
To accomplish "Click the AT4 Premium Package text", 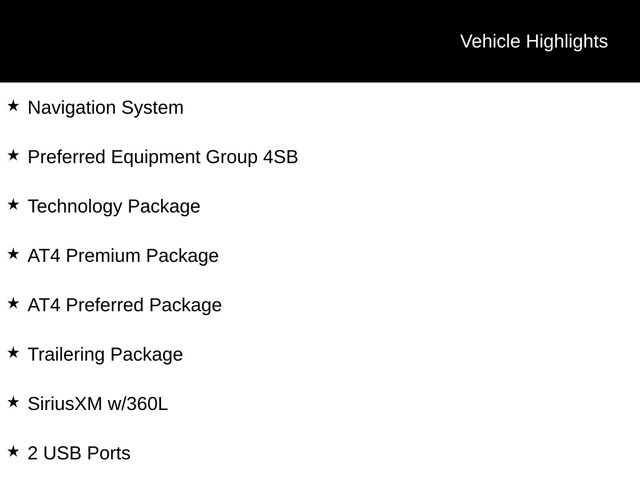I will point(122,256).
